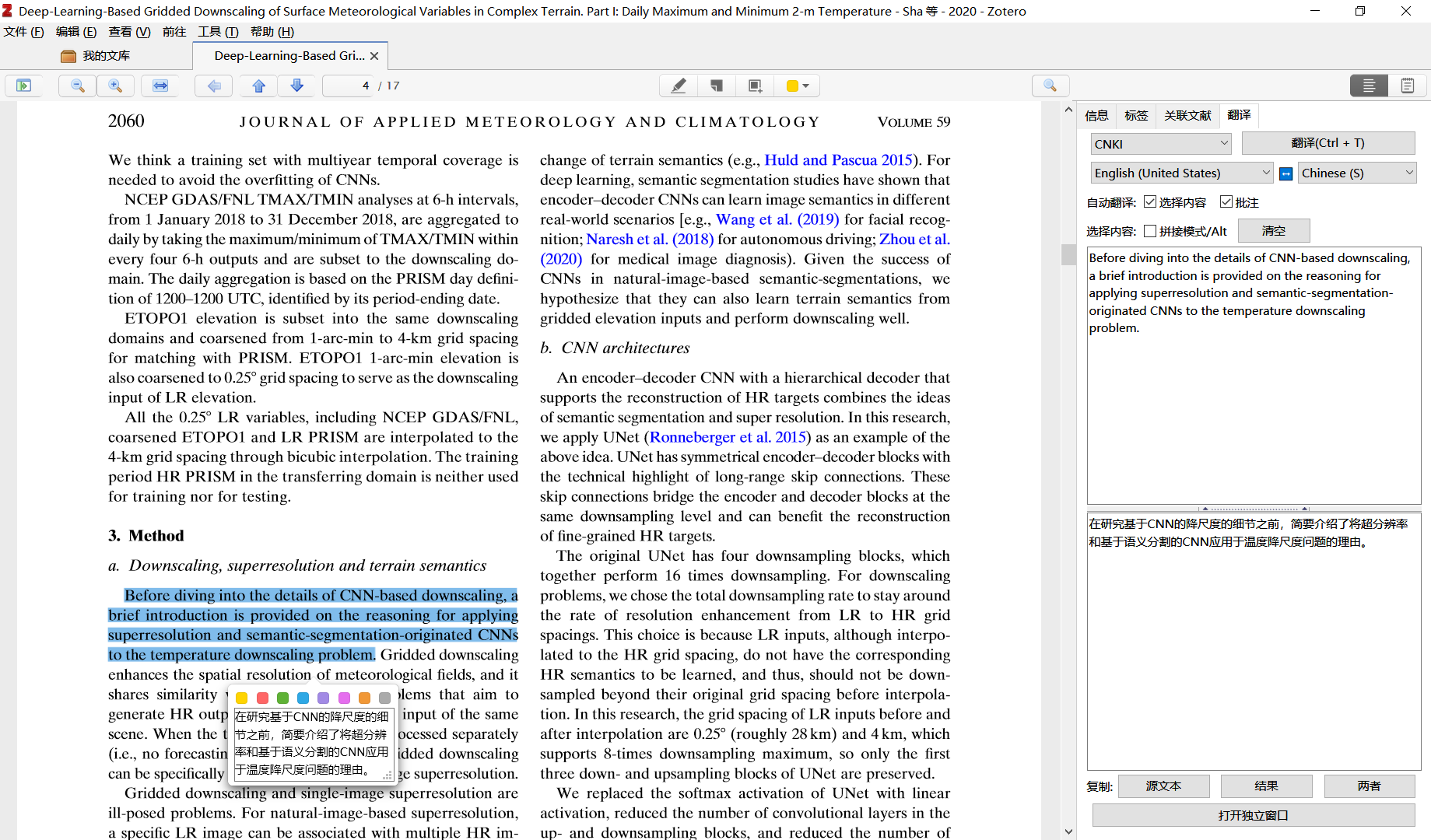
Task: Pick the red annotation color
Action: click(x=262, y=698)
